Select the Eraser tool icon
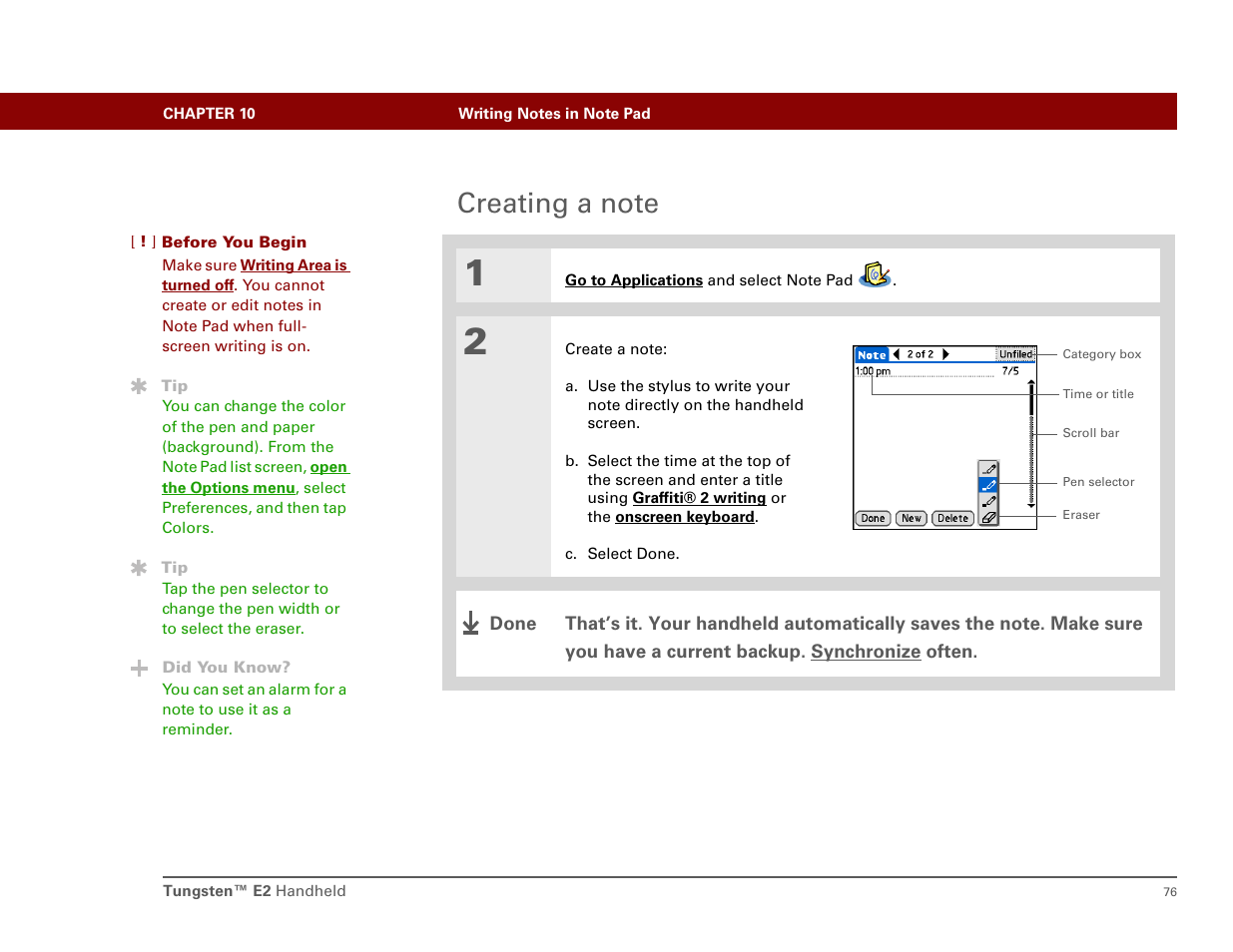1233x952 pixels. pos(988,518)
